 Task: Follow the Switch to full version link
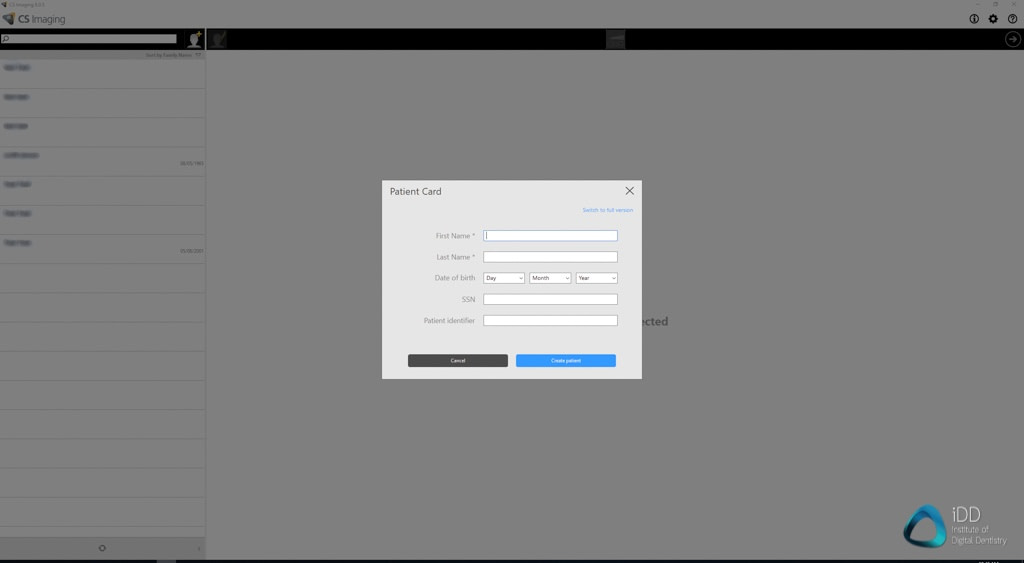[607, 210]
